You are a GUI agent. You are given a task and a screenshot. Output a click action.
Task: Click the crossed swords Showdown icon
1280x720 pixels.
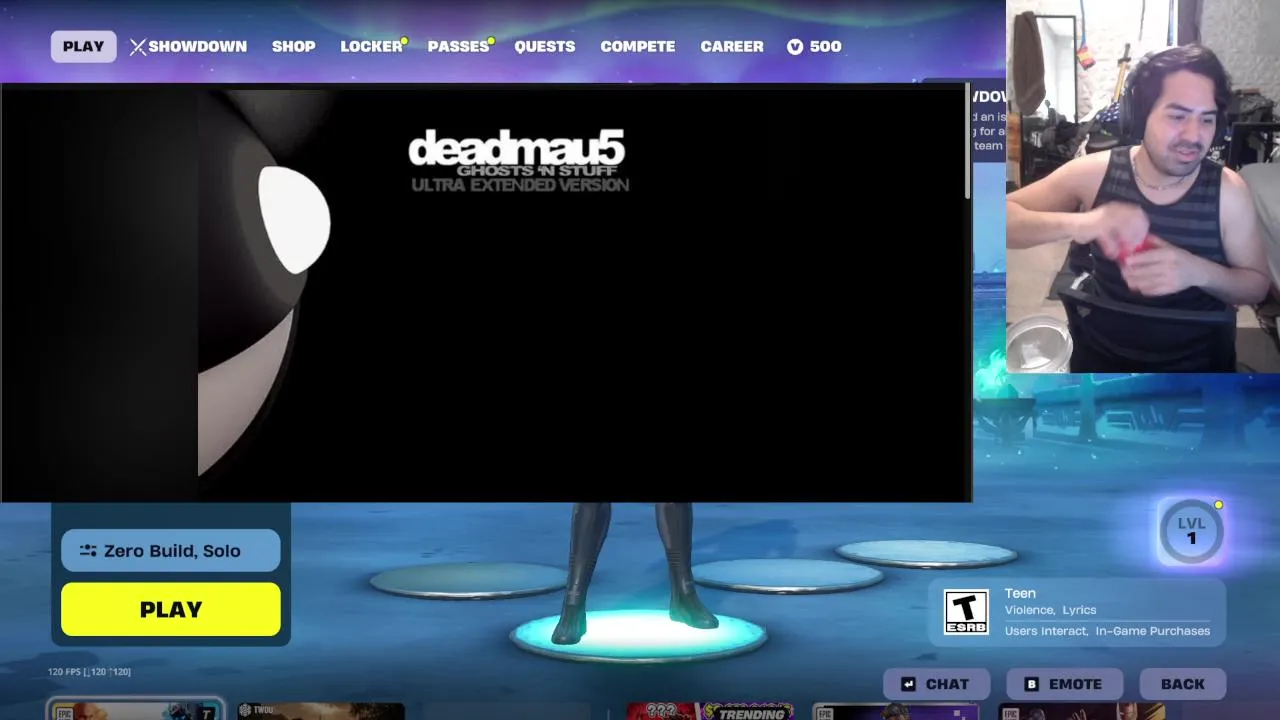[138, 47]
